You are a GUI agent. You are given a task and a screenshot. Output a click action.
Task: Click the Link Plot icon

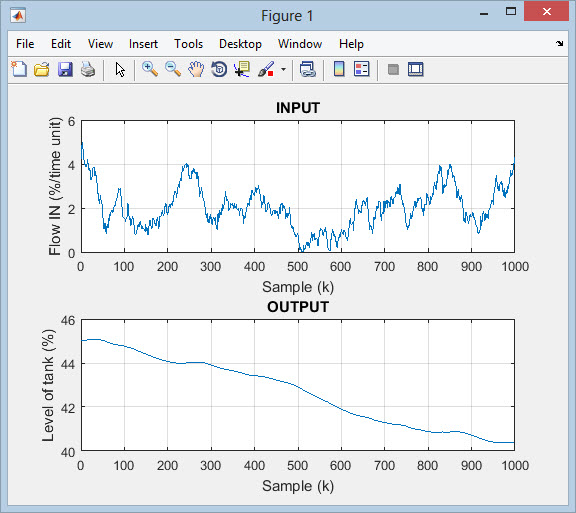(x=307, y=69)
